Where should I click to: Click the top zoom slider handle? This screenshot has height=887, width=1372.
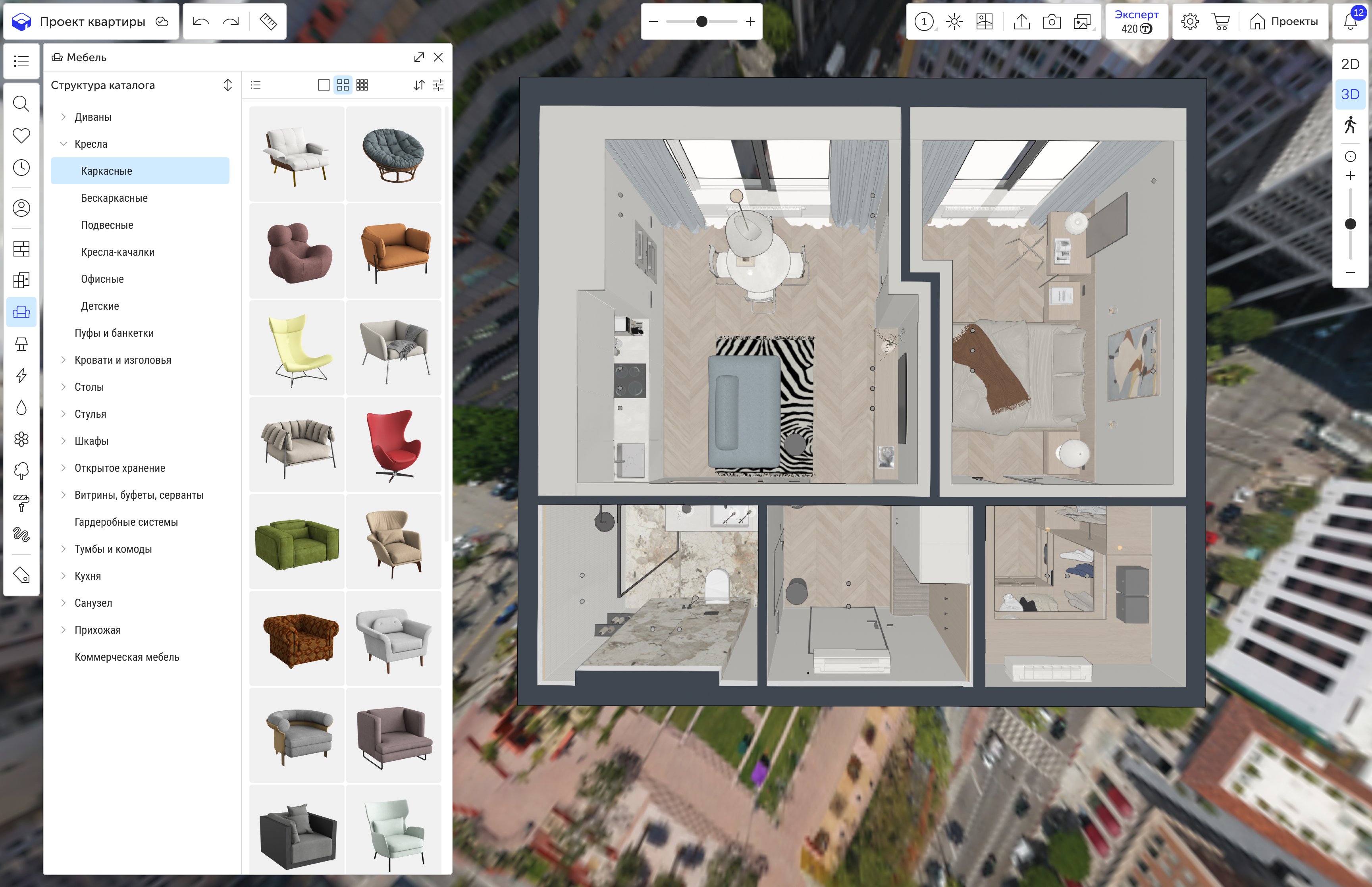[x=701, y=21]
